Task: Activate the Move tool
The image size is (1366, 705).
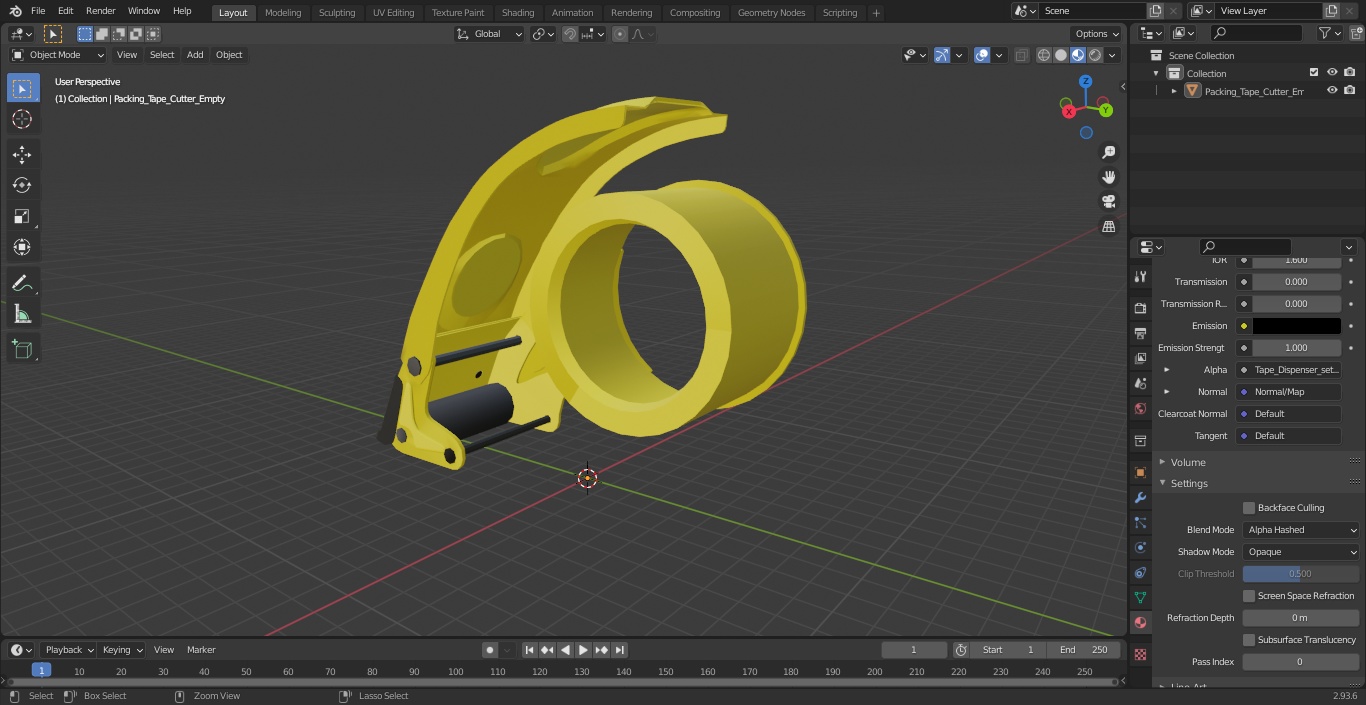Action: tap(22, 154)
